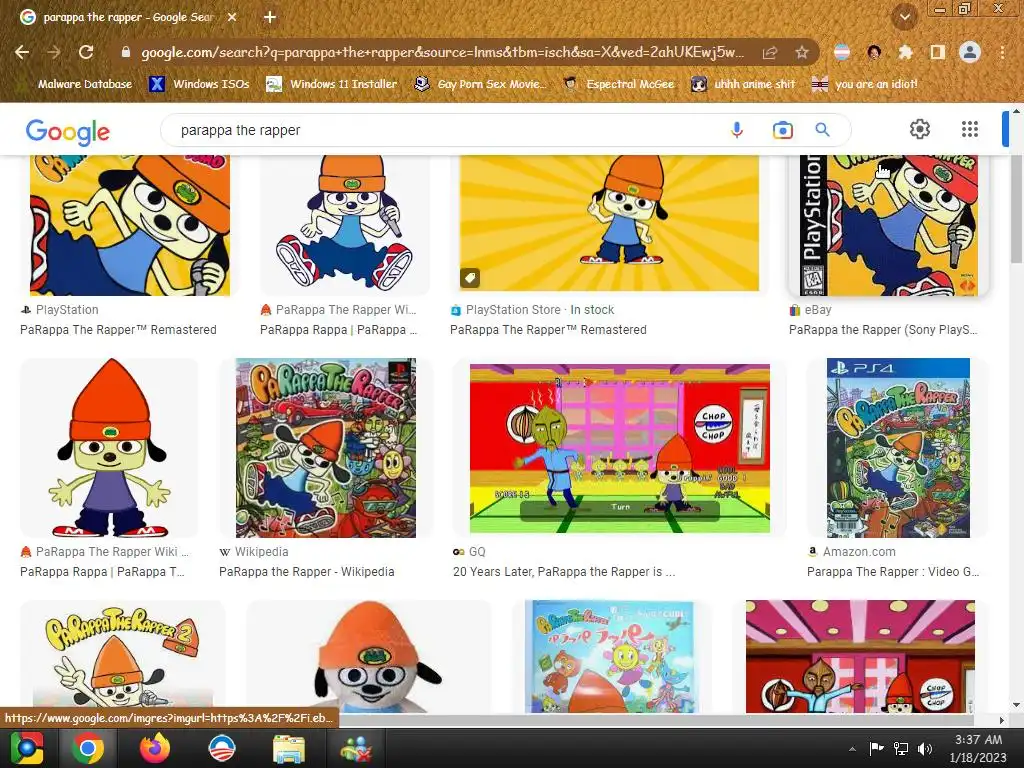Open Google quick settings gear
Screen dimensions: 1024x768
pos(920,129)
